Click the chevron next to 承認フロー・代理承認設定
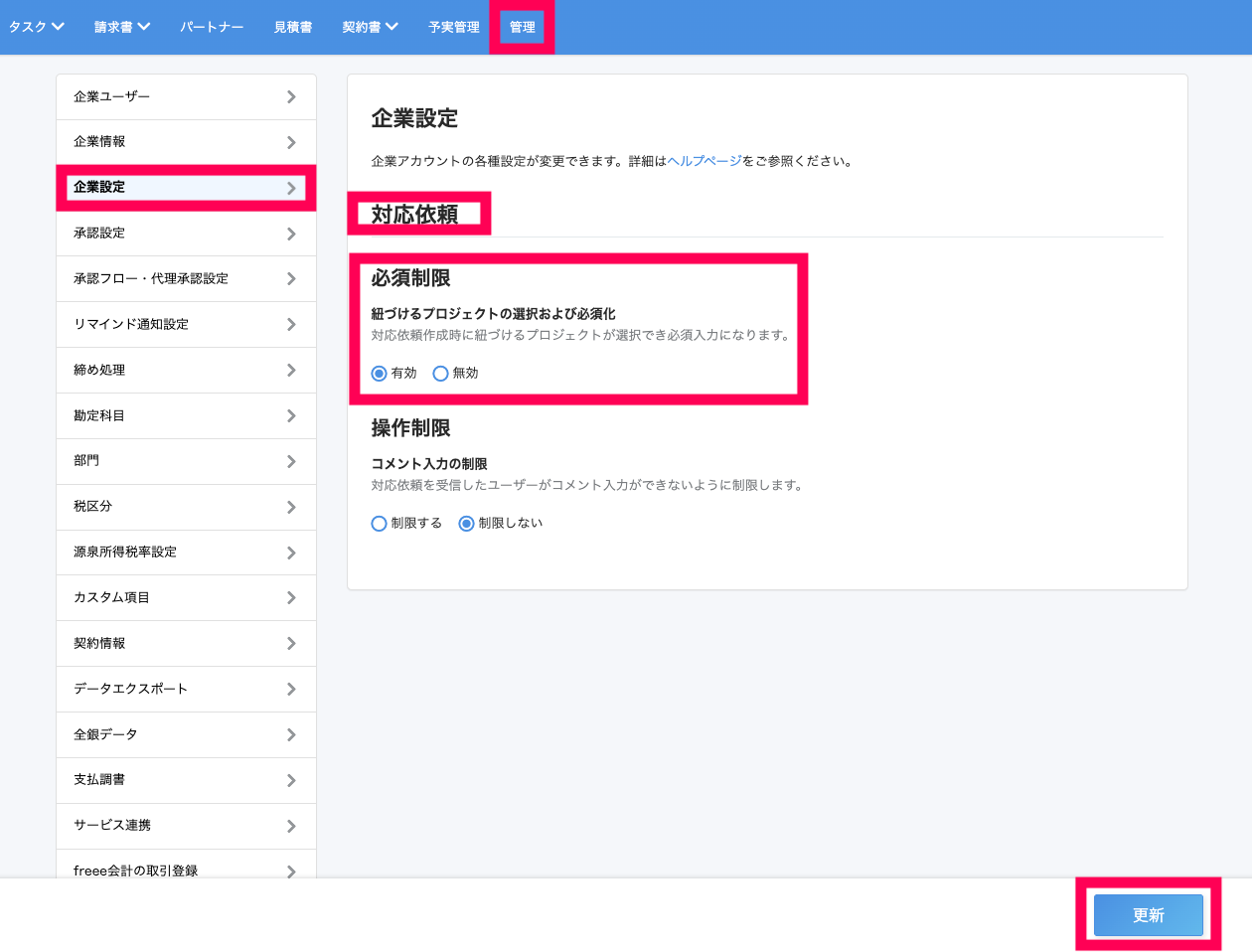The image size is (1252, 952). (x=291, y=279)
